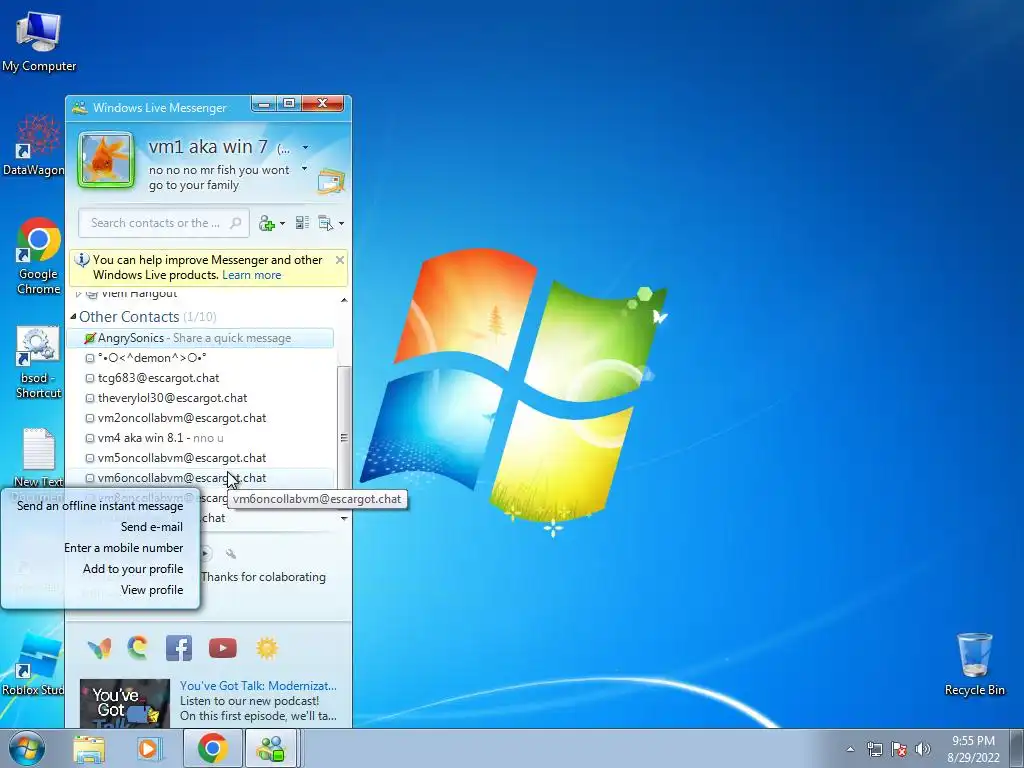Open the volume icon in system tray

923,749
